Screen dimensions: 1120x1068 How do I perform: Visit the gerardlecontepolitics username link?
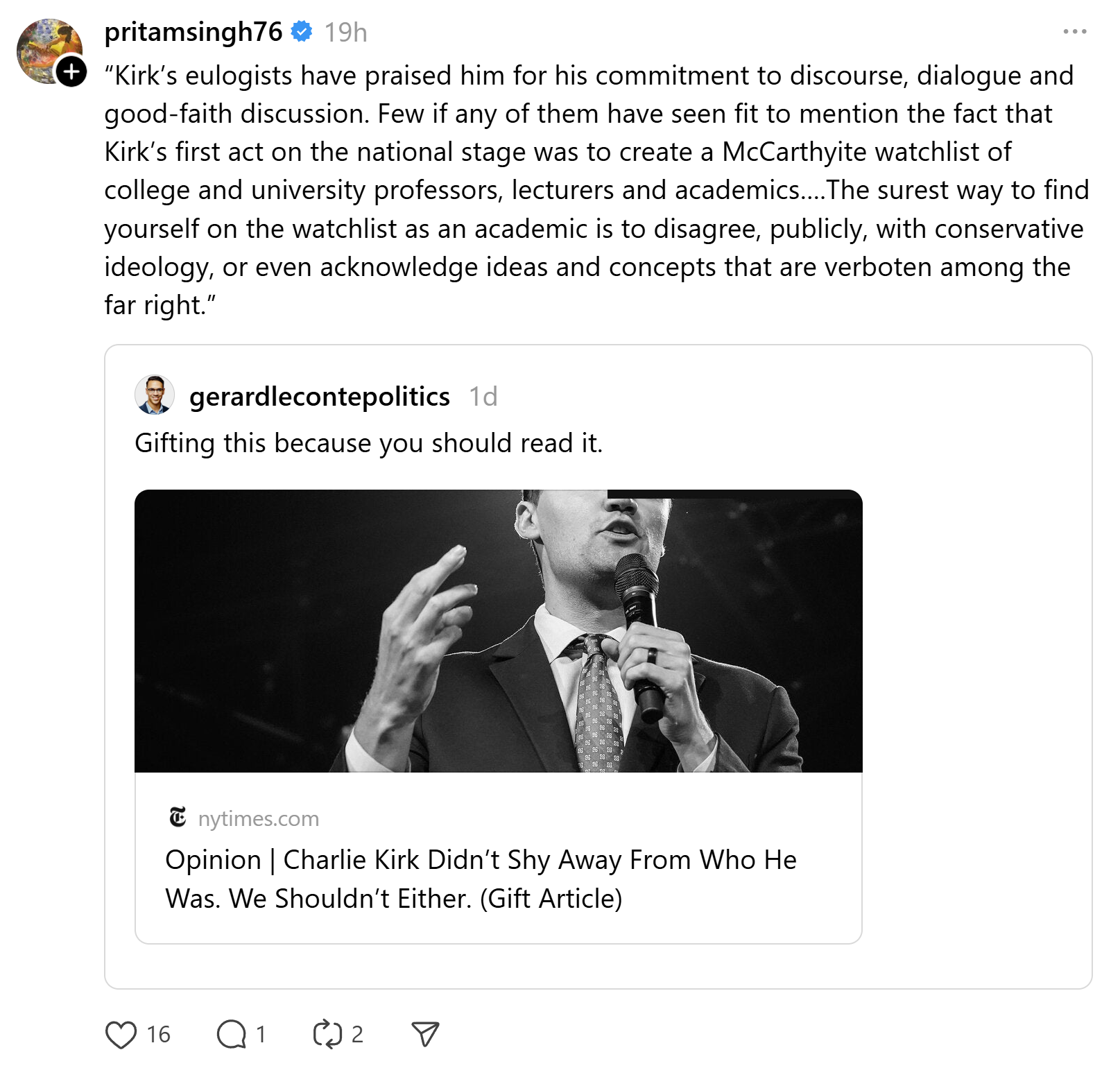(320, 397)
